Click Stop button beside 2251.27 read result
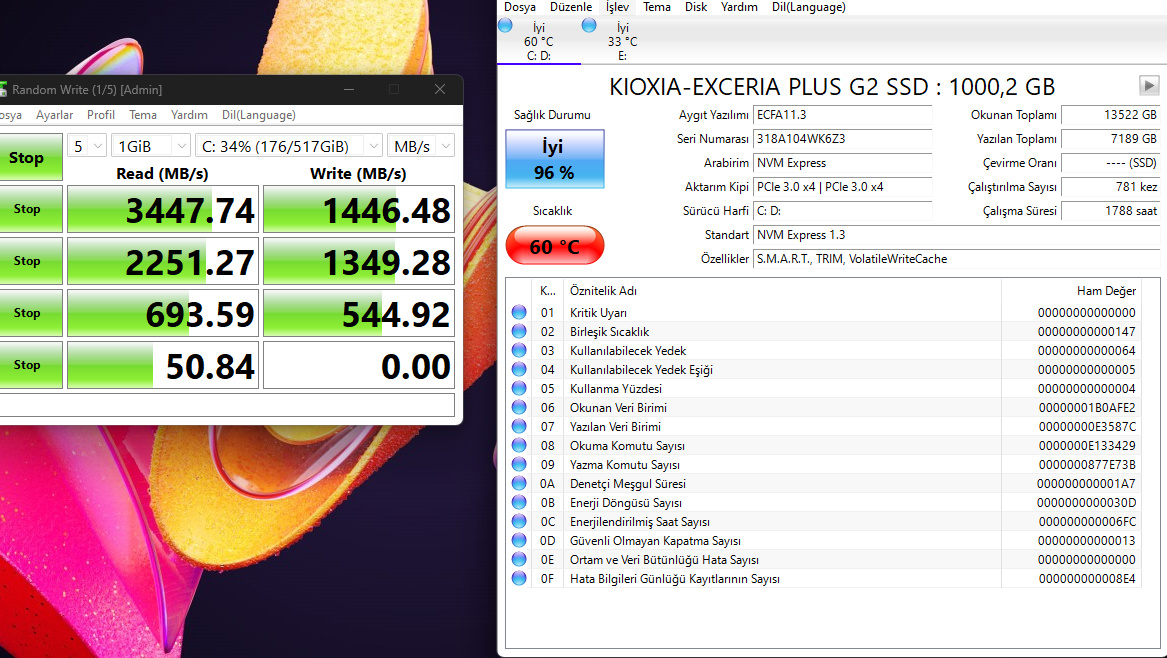The width and height of the screenshot is (1167, 658). tap(30, 261)
